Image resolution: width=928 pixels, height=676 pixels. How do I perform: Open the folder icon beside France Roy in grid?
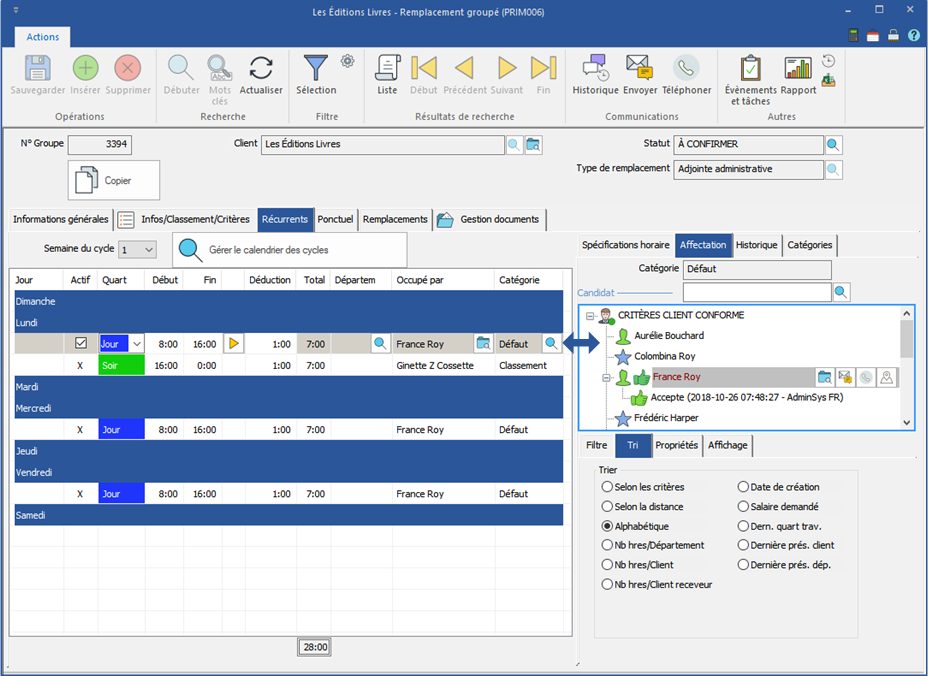[484, 343]
